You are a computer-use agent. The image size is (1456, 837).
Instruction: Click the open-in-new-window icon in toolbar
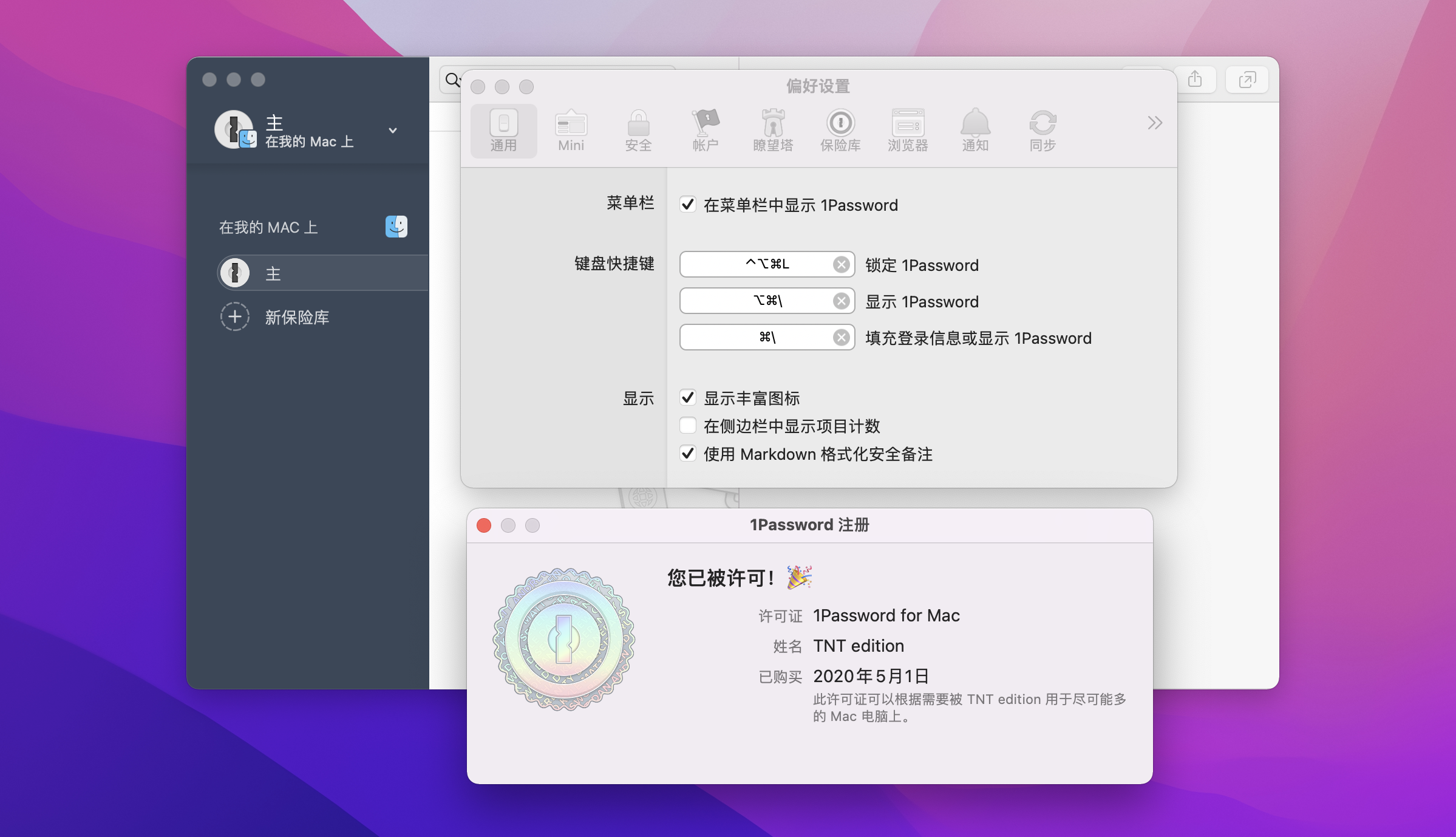pyautogui.click(x=1247, y=80)
